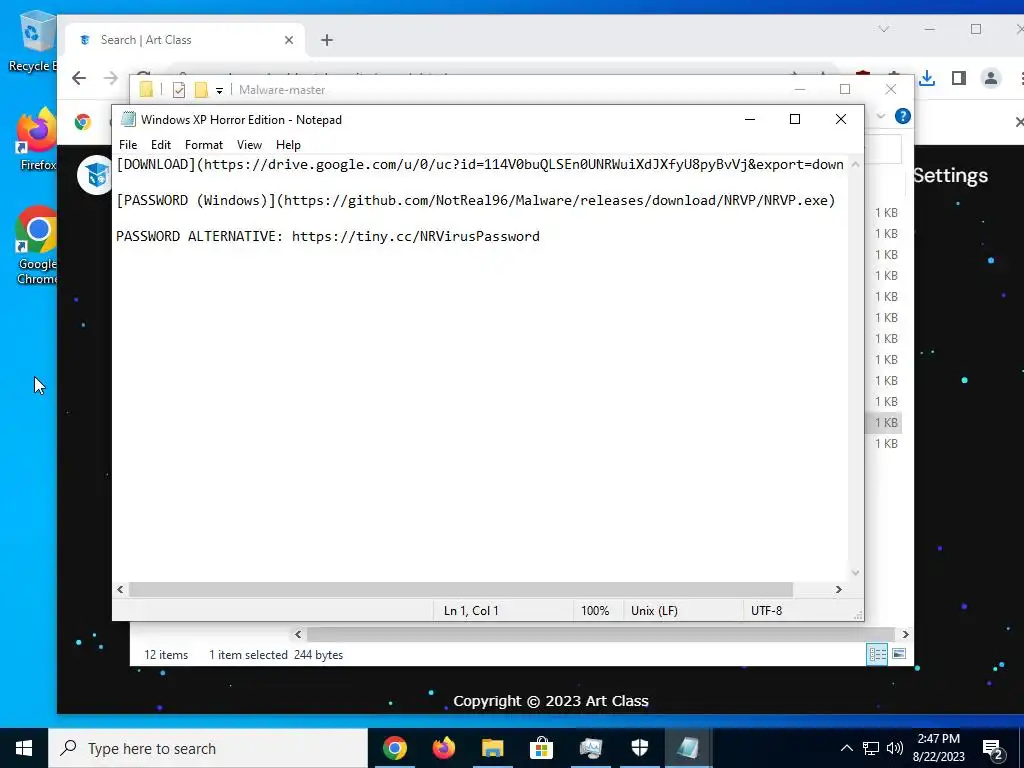Open Chrome from taskbar

(394, 748)
